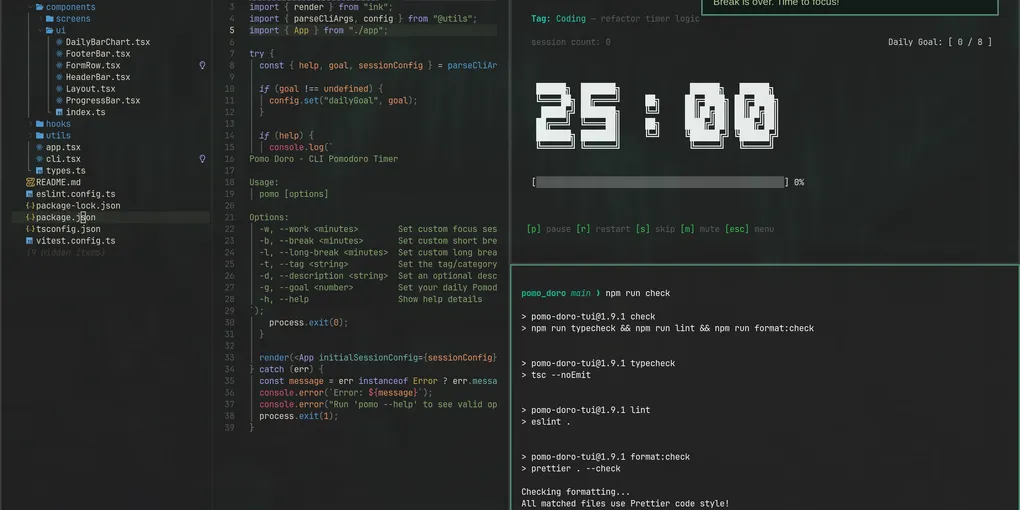
Task: Open FooterBar.tsx in the file tree
Action: [x=98, y=54]
